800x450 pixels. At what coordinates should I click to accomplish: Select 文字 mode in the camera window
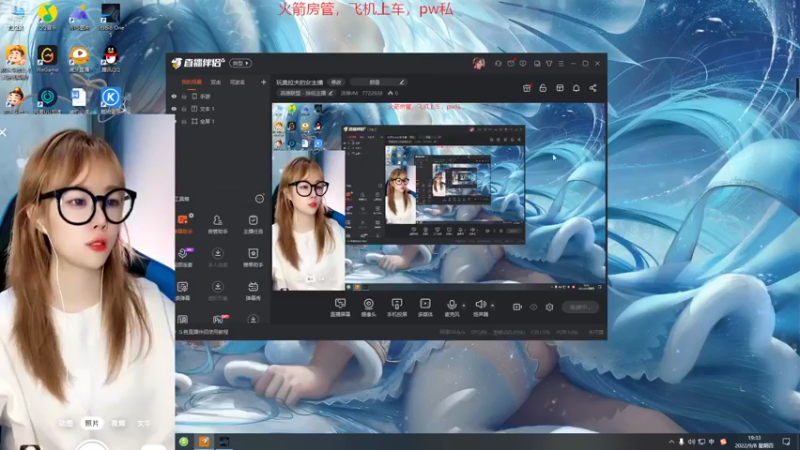(x=144, y=423)
